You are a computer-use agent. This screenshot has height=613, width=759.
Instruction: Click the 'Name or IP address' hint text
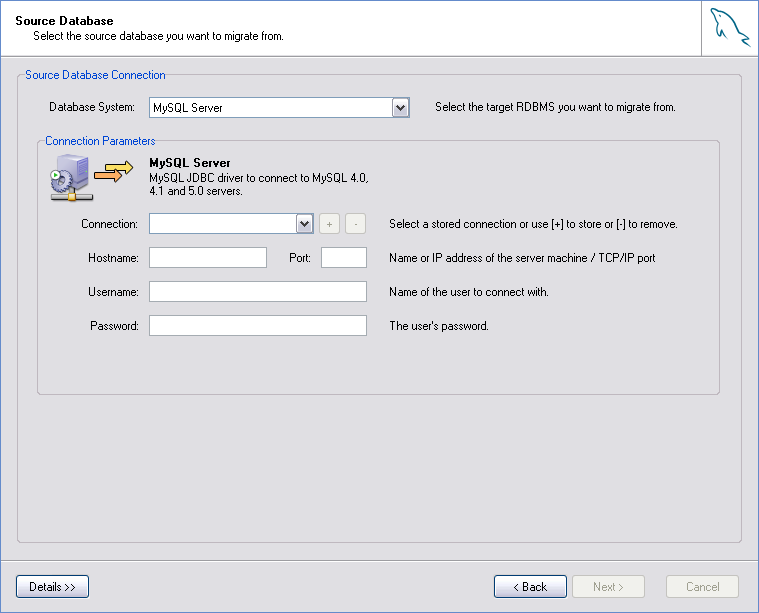tap(522, 258)
